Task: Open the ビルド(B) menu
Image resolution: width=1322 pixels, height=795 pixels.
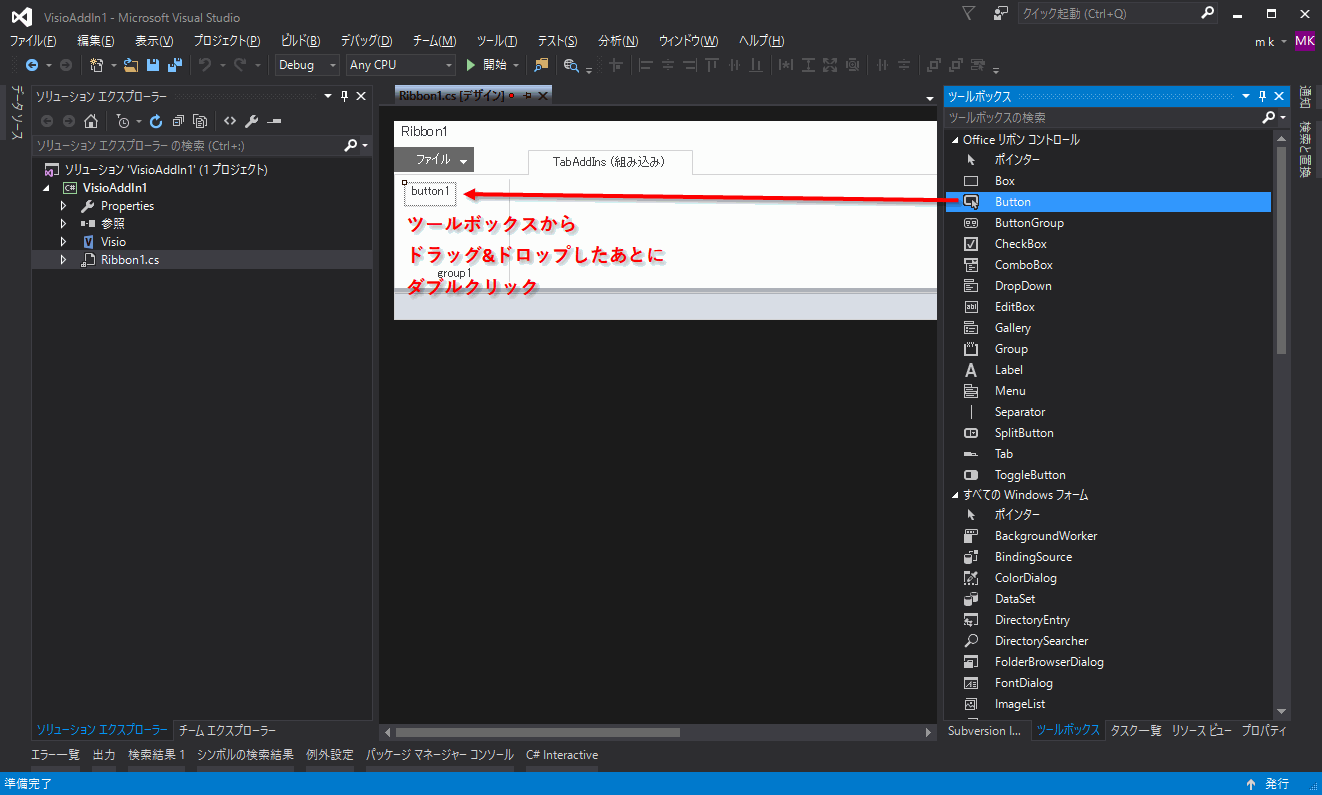Action: (300, 41)
